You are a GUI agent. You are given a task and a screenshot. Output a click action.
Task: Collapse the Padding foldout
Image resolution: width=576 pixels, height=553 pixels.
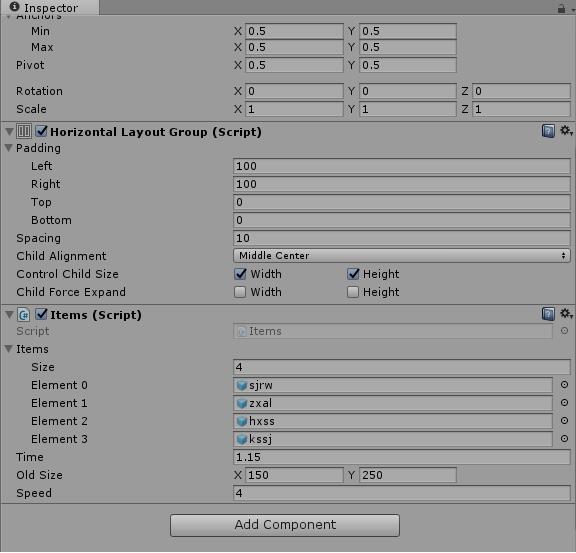point(9,148)
